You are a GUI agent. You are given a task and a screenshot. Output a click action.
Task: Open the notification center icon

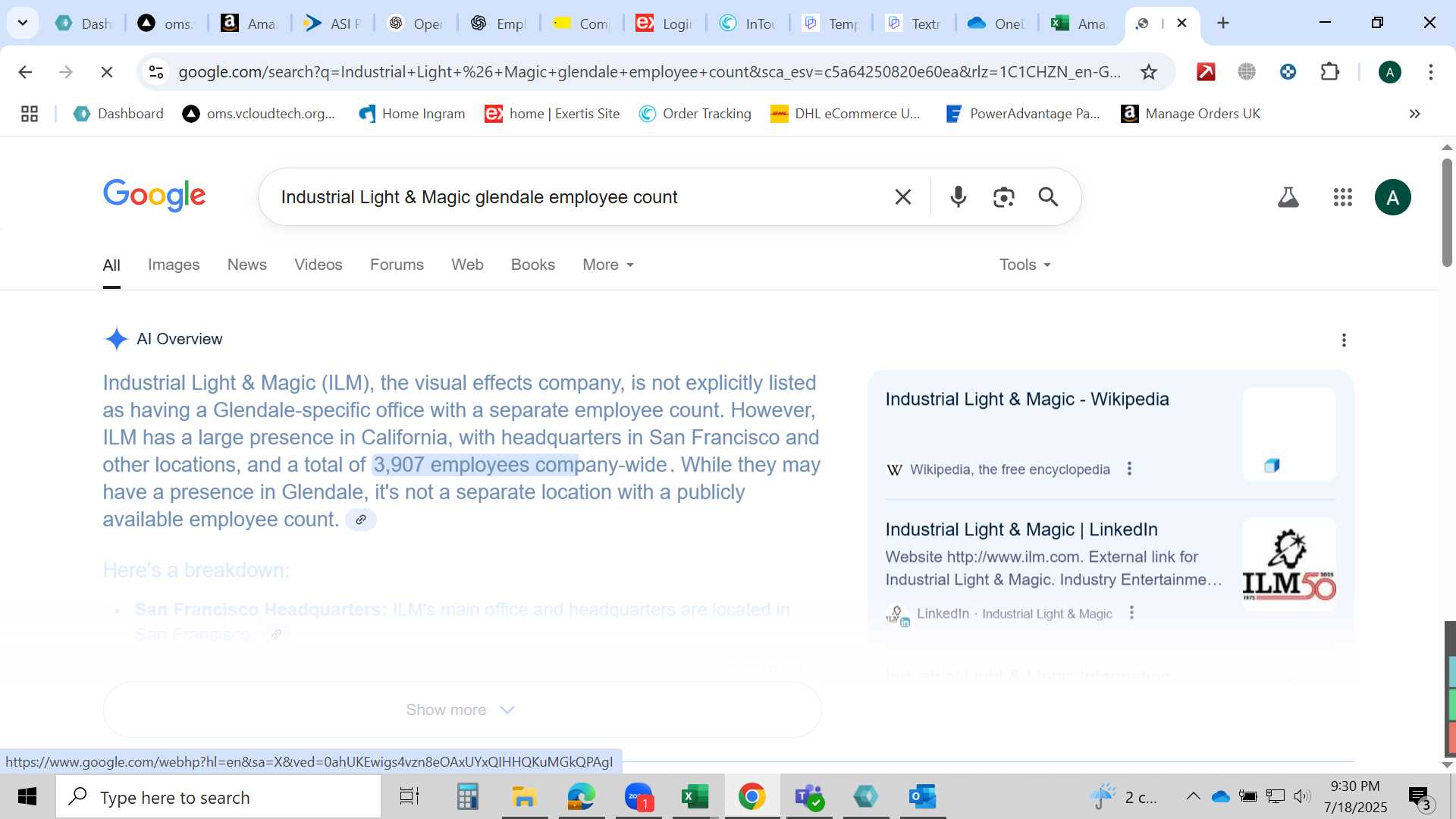[x=1420, y=797]
